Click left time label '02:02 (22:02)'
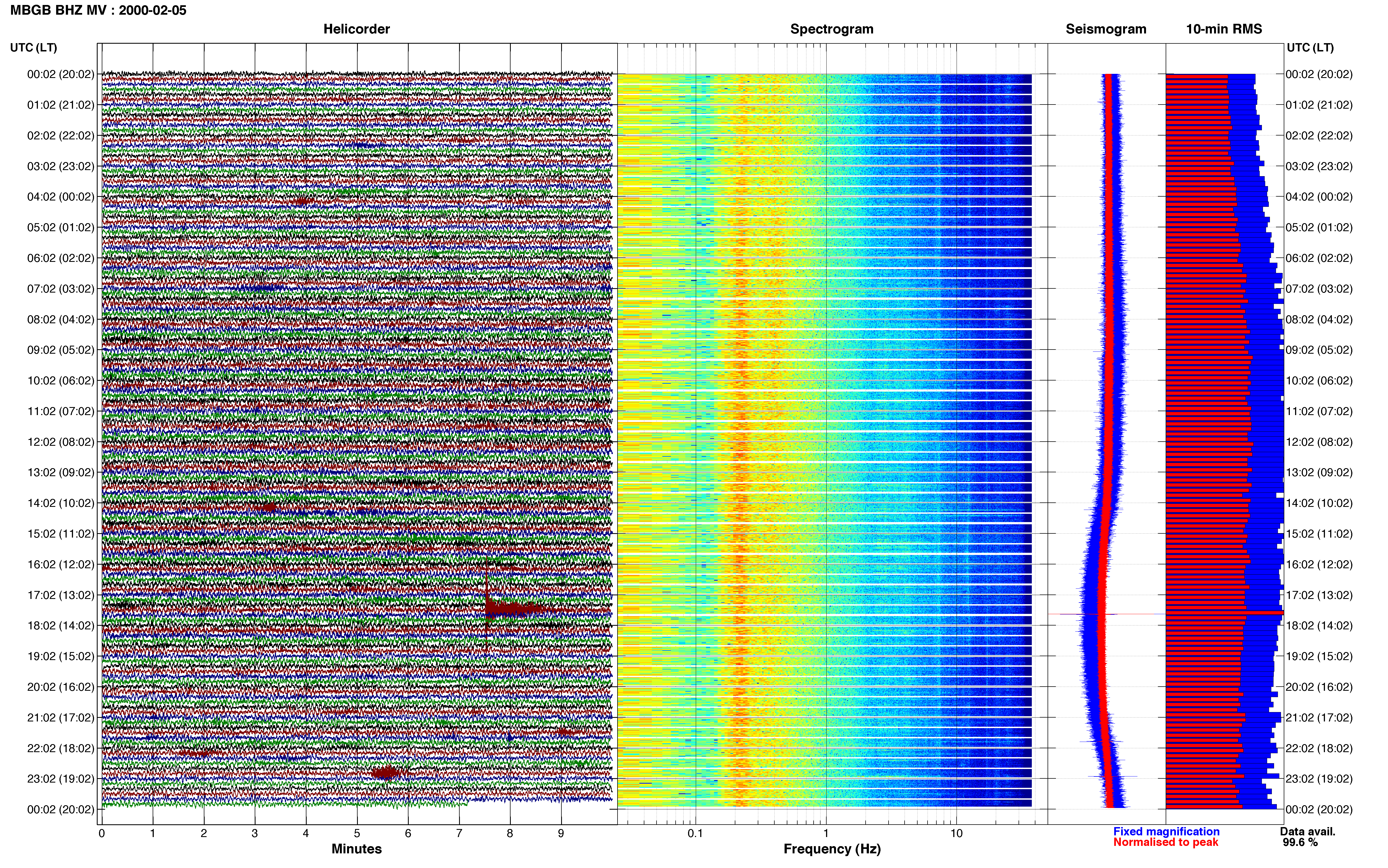This screenshot has height=868, width=1388. (x=61, y=135)
